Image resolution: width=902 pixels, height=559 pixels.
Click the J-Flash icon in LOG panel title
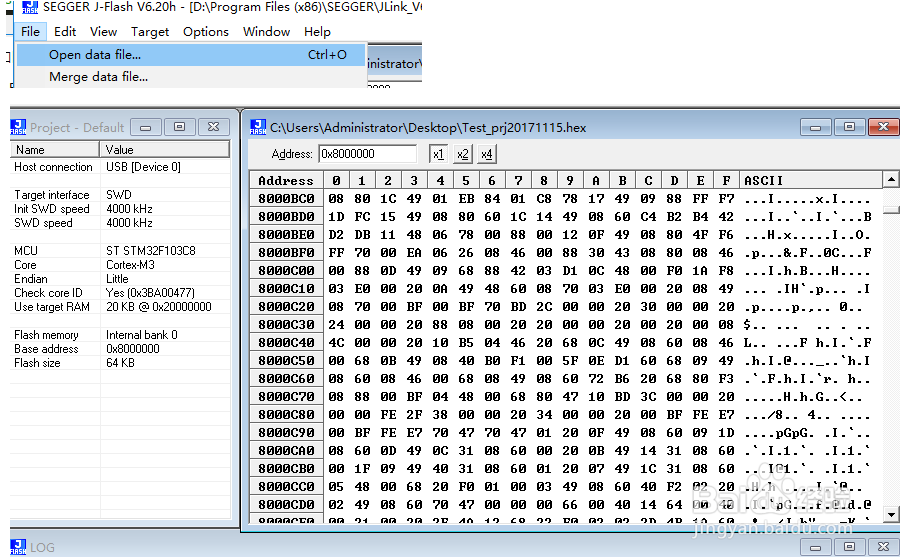pyautogui.click(x=18, y=546)
